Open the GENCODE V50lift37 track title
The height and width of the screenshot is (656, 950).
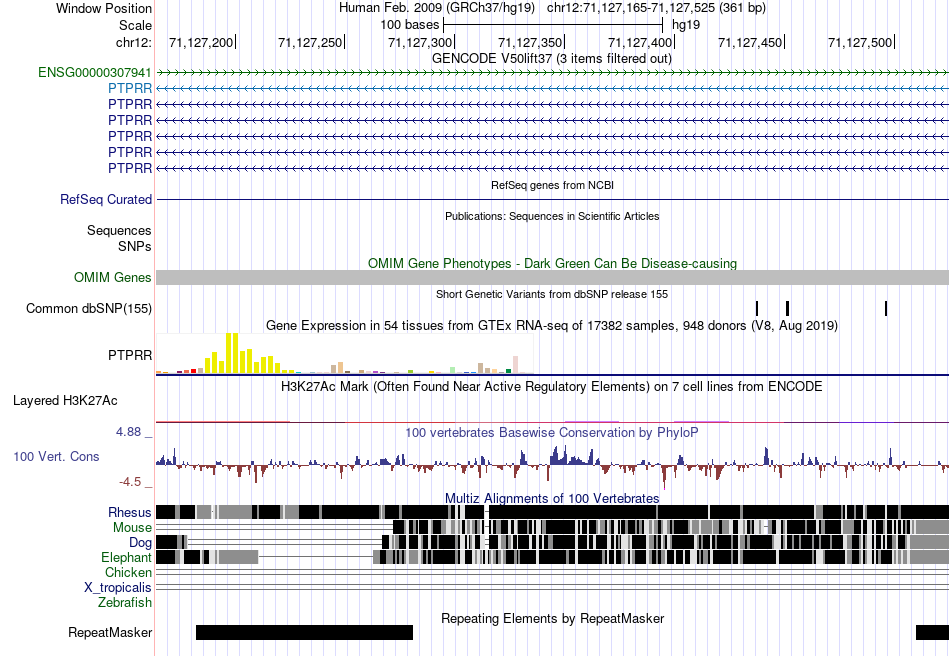[x=552, y=58]
